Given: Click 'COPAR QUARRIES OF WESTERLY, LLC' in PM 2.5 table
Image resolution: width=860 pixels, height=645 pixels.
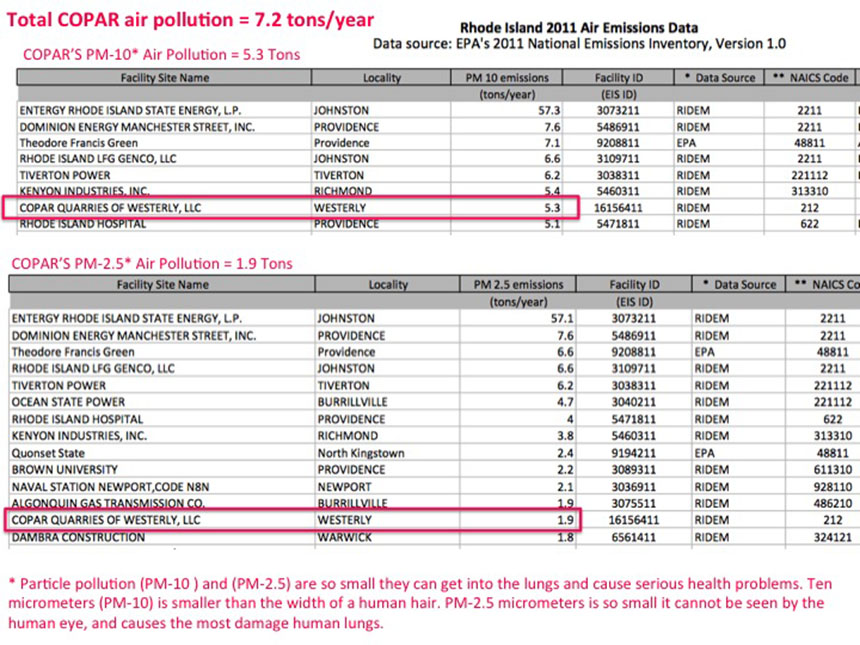Looking at the screenshot, I should 106,519.
